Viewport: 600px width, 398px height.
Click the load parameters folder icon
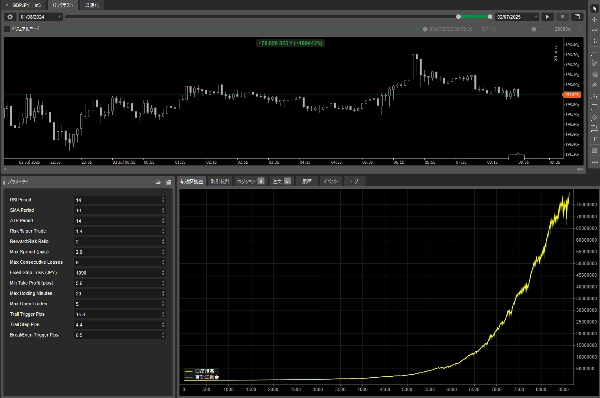coord(158,182)
